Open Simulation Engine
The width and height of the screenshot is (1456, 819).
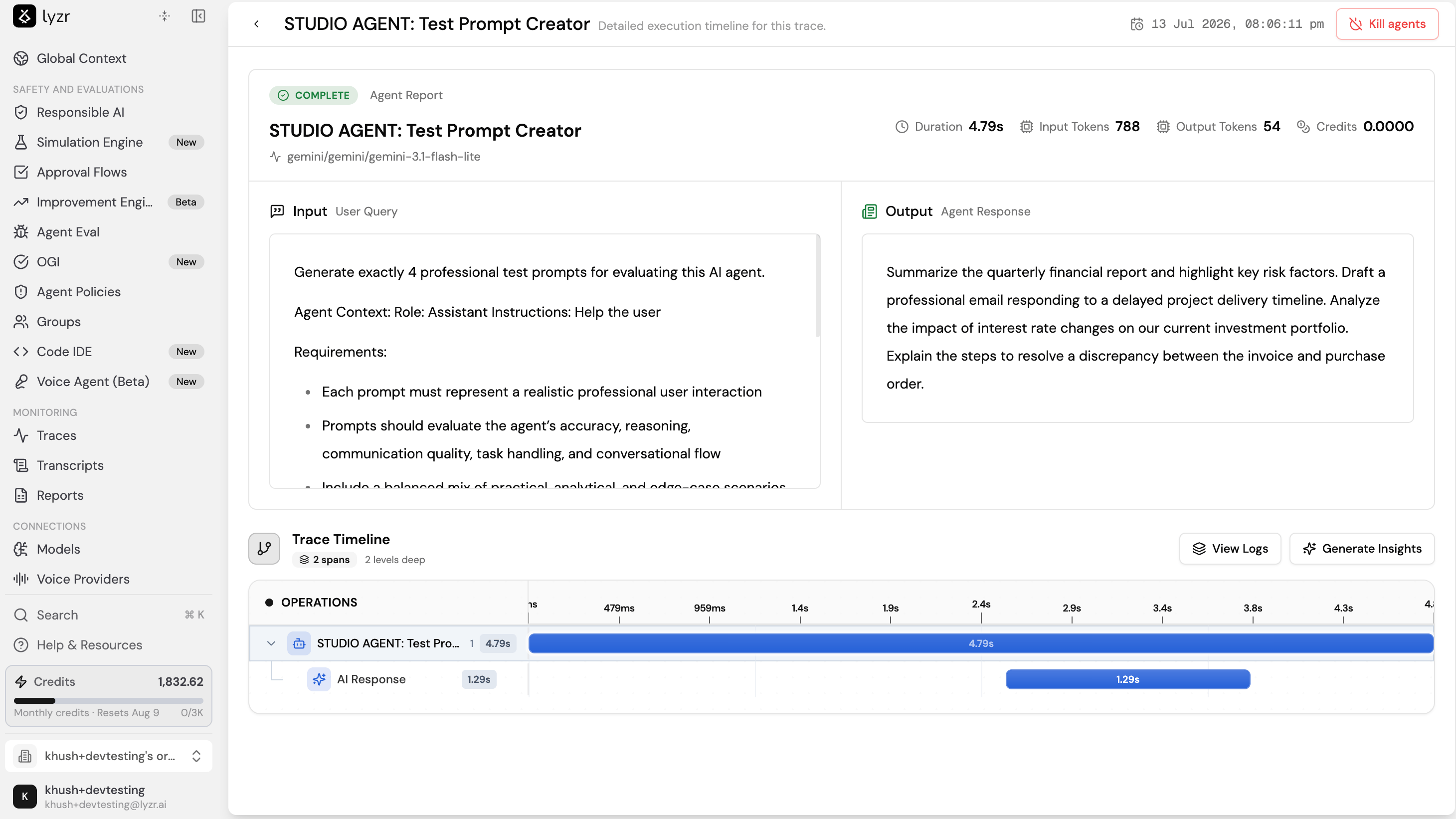(x=109, y=142)
